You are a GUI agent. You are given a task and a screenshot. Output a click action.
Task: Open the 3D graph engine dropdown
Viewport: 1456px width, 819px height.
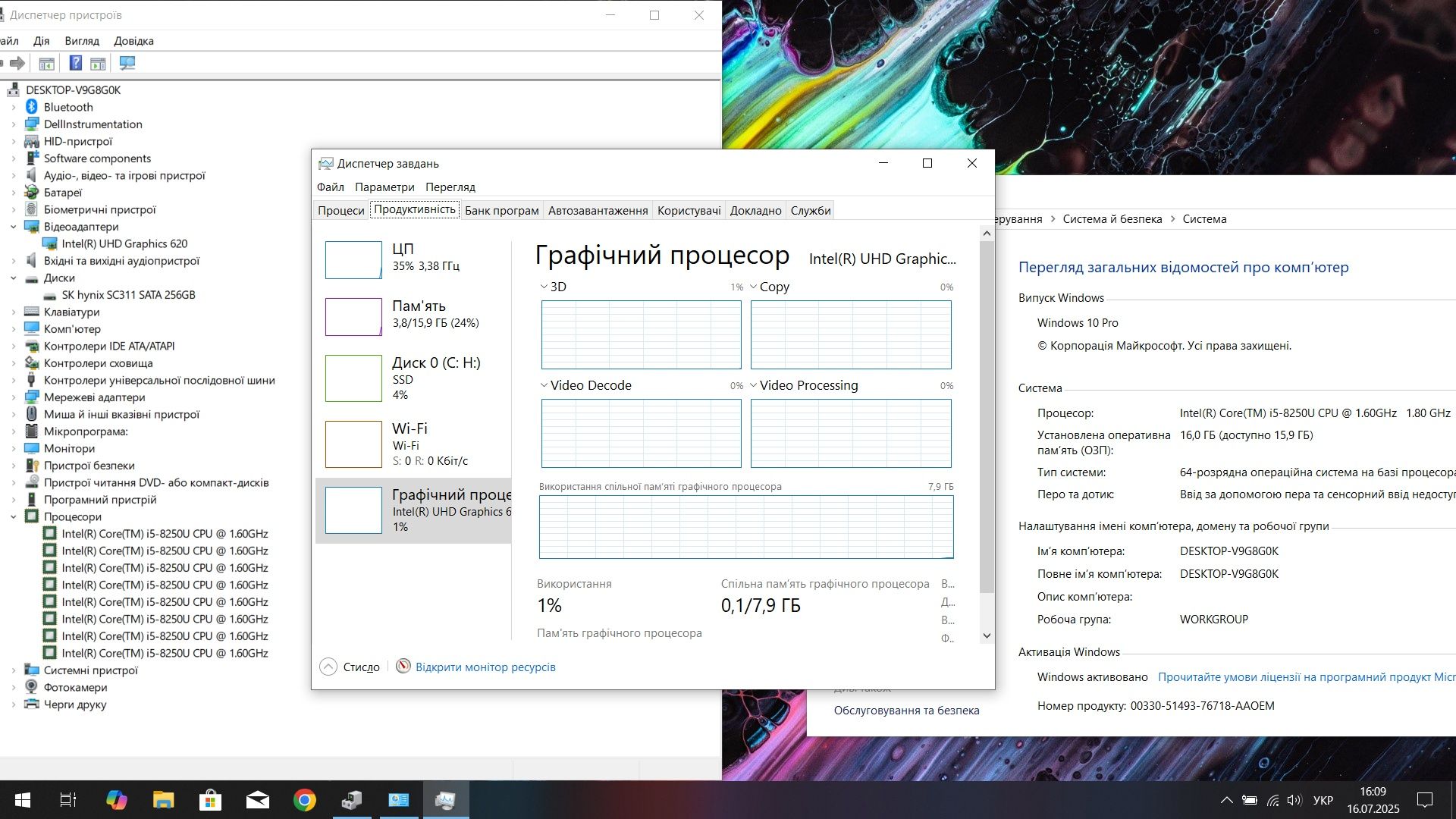[x=544, y=287]
